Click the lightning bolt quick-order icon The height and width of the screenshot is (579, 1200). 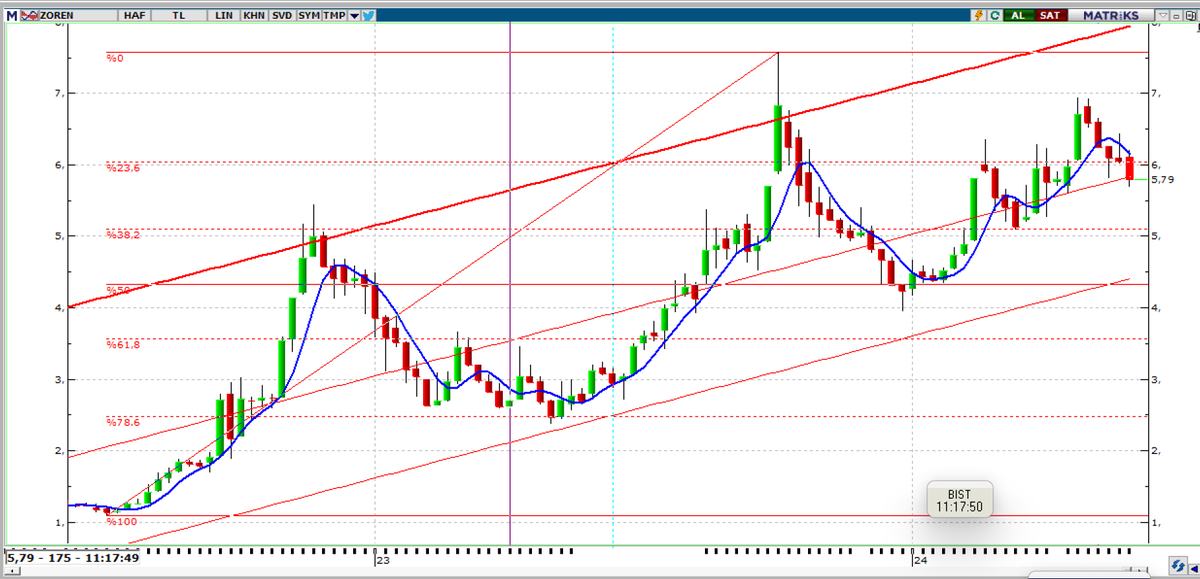click(x=980, y=15)
